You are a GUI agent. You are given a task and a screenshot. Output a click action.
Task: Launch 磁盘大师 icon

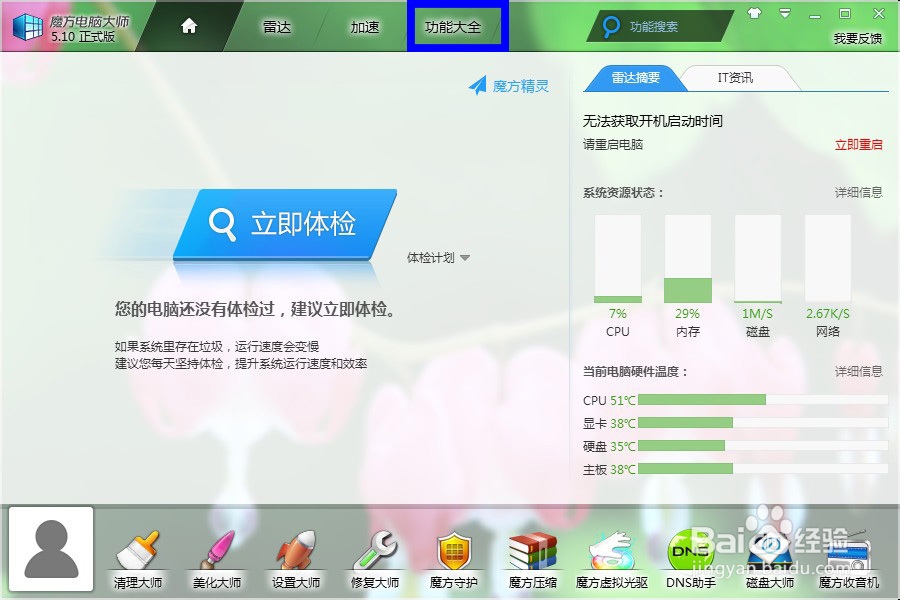[770, 550]
